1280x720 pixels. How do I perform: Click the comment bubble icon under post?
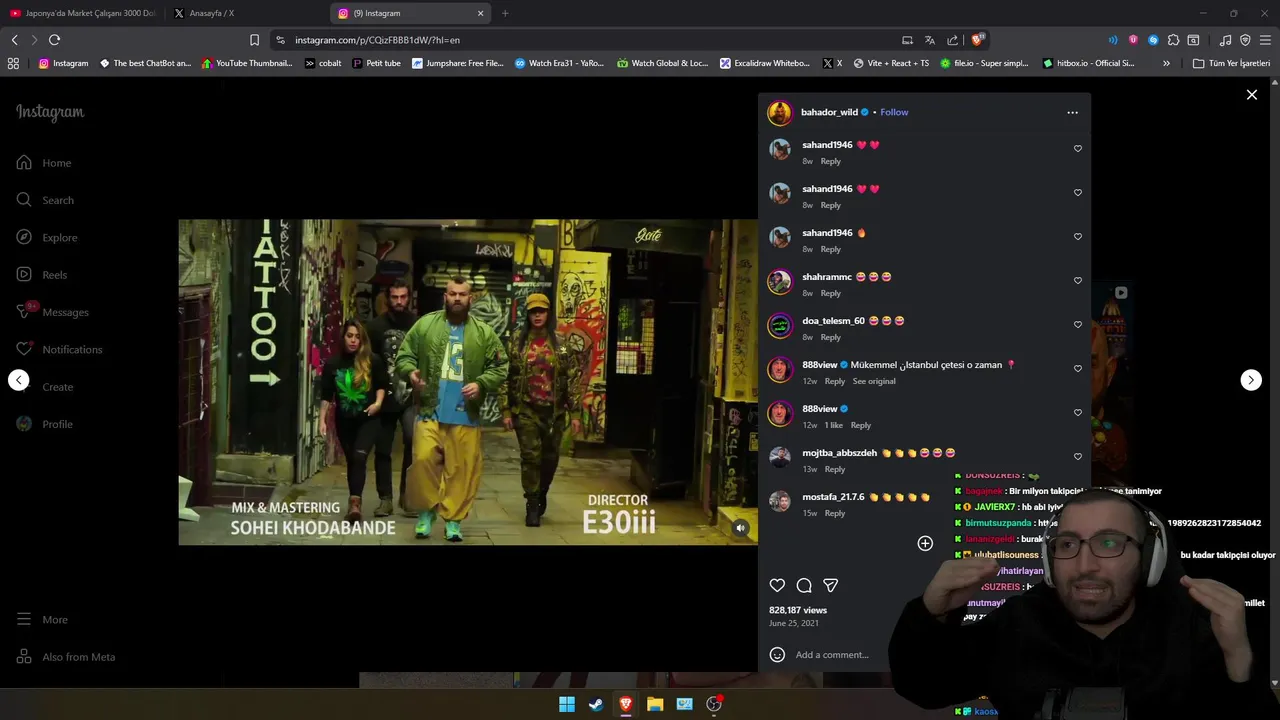[804, 585]
